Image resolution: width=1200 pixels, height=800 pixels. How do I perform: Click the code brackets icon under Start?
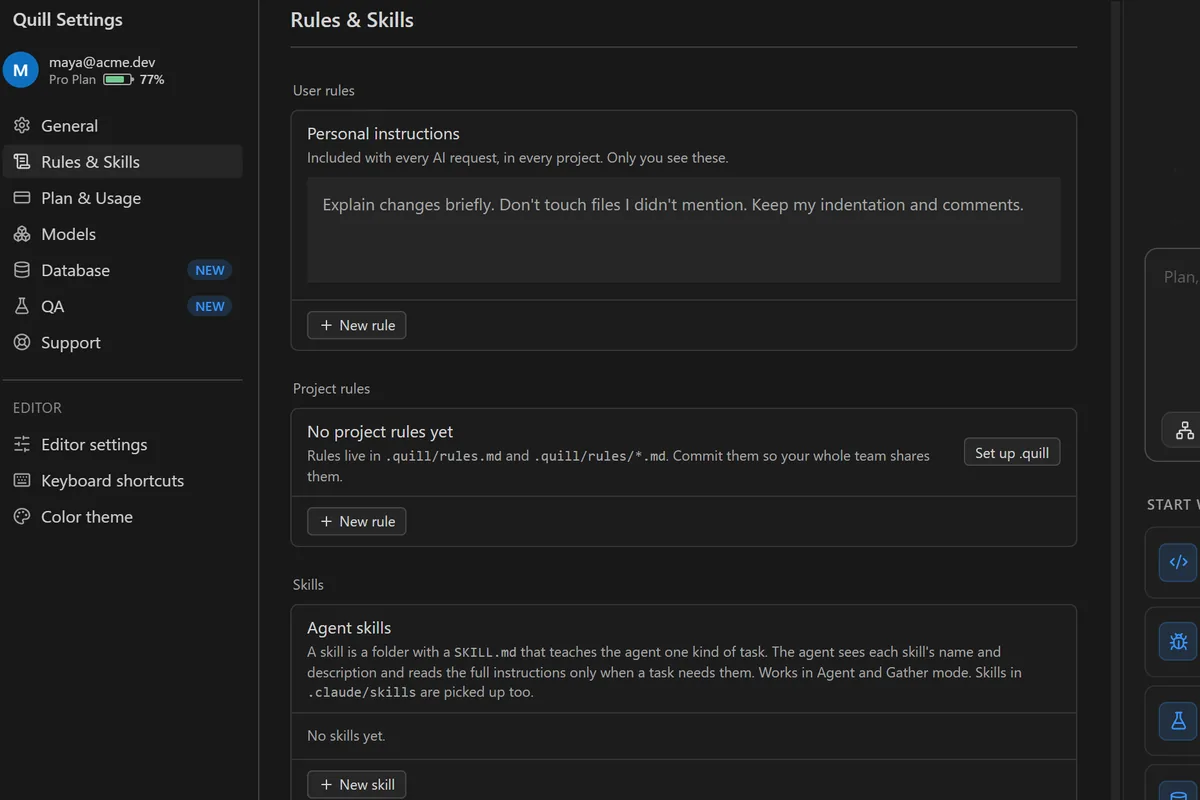[1178, 562]
